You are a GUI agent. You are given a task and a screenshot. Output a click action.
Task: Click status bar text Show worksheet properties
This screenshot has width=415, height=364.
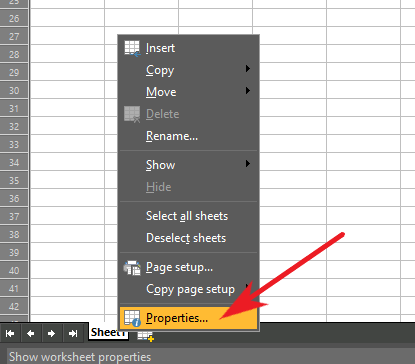click(x=80, y=357)
